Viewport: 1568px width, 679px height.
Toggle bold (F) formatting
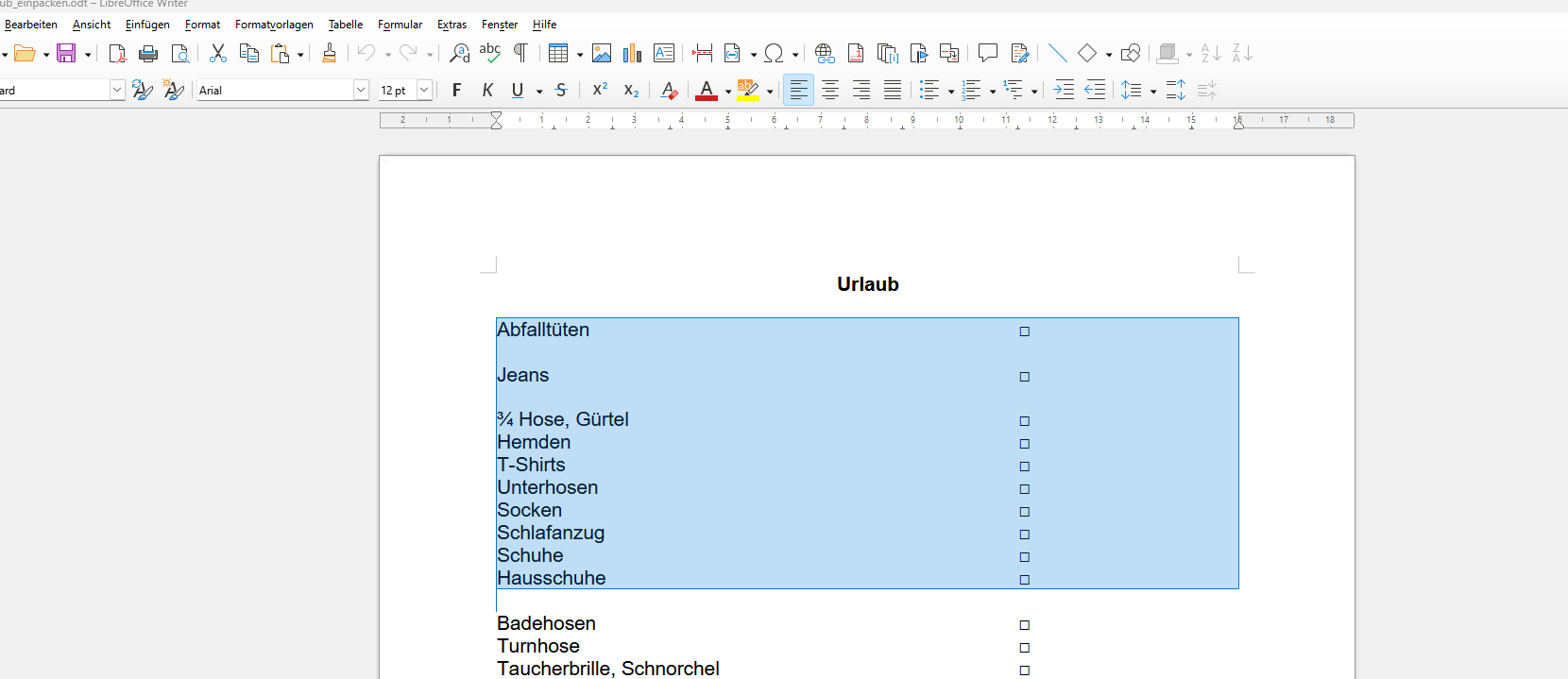456,90
